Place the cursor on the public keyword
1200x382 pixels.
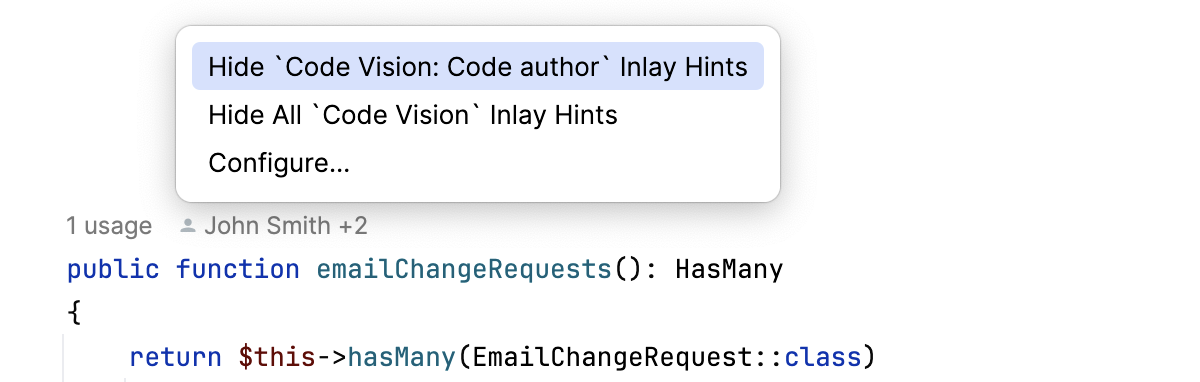pos(112,269)
